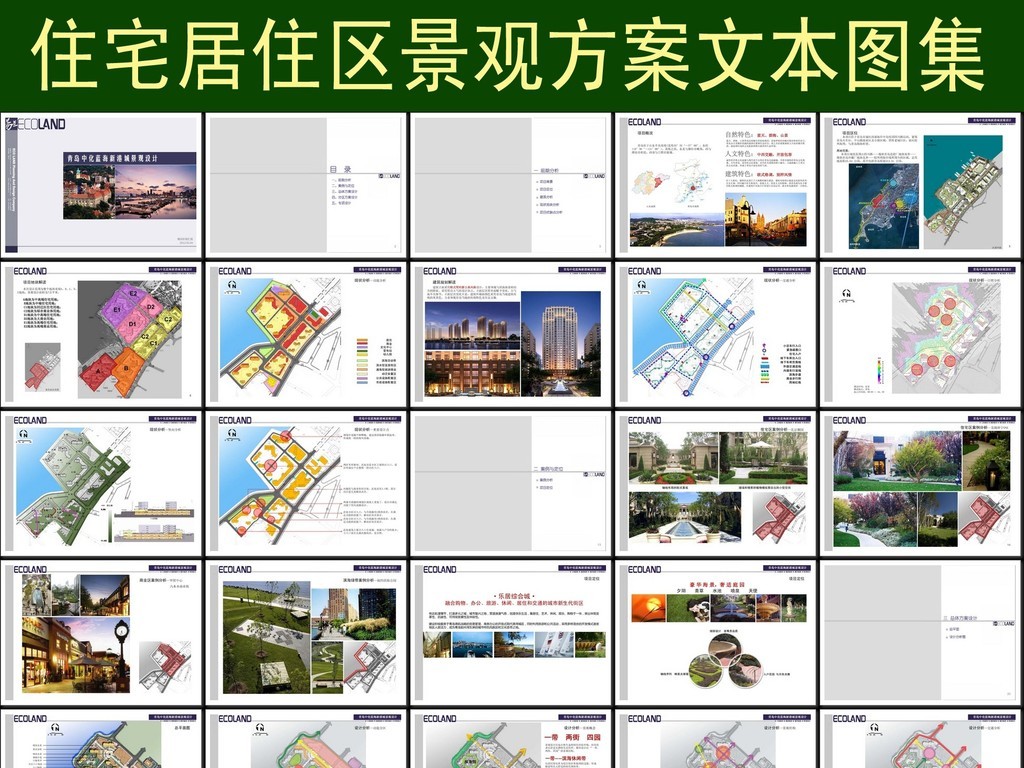1024x768 pixels.
Task: Click the north arrow on the green landscape plan
Action: [x=23, y=436]
